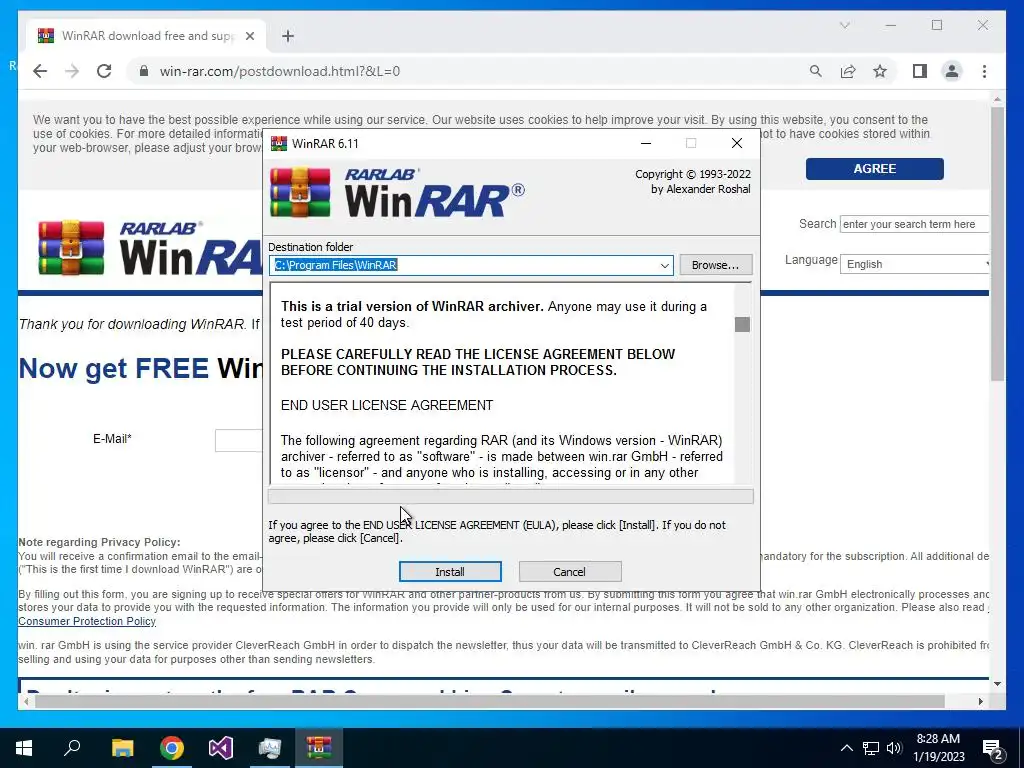Close the WinRAR download tab

pyautogui.click(x=249, y=36)
